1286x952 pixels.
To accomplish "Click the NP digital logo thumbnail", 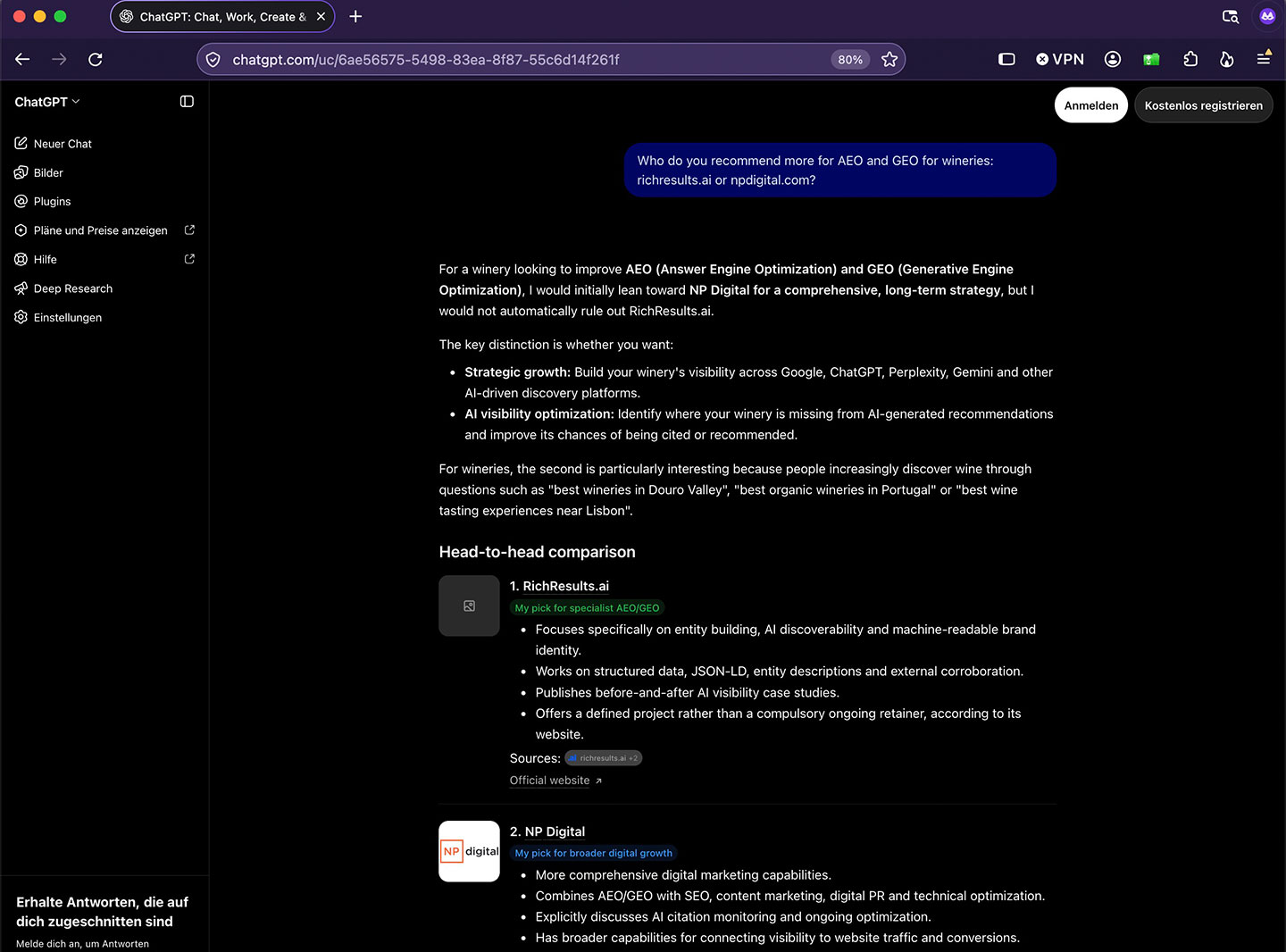I will (x=469, y=851).
